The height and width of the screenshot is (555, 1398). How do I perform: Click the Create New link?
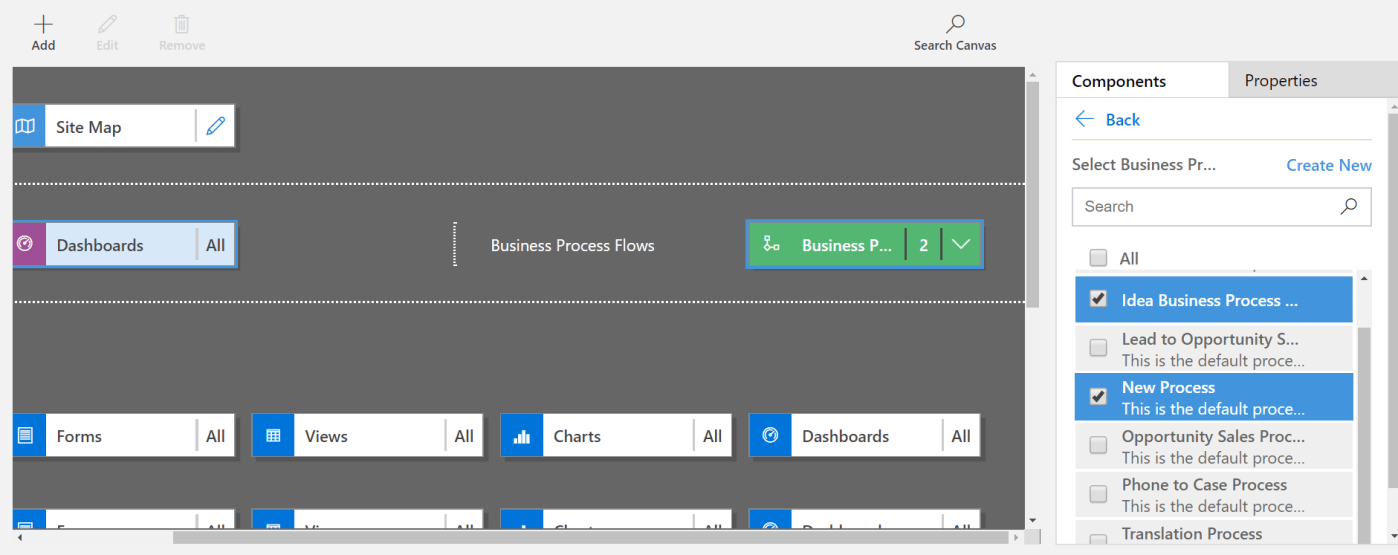1328,165
